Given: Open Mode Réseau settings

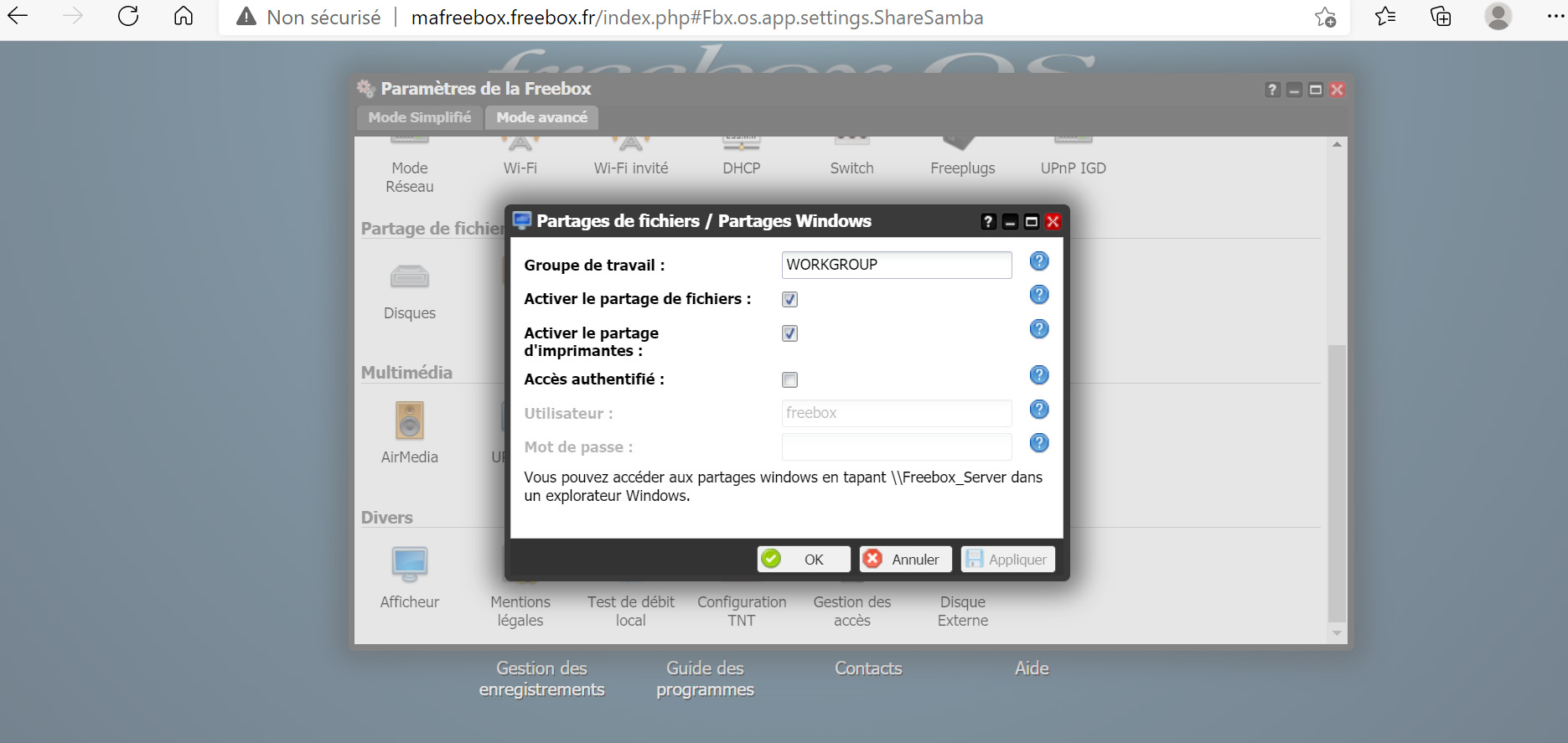Looking at the screenshot, I should pyautogui.click(x=410, y=177).
